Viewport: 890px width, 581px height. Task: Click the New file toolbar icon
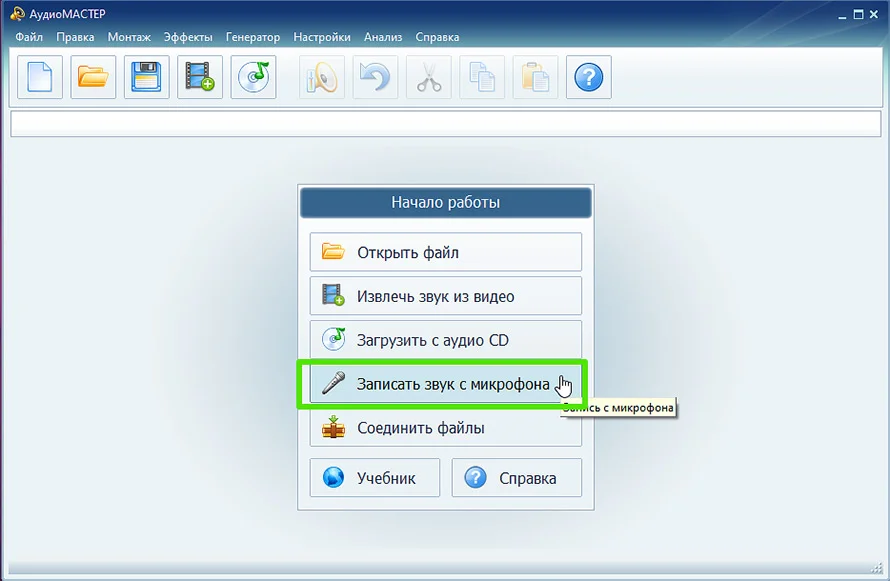pos(40,77)
